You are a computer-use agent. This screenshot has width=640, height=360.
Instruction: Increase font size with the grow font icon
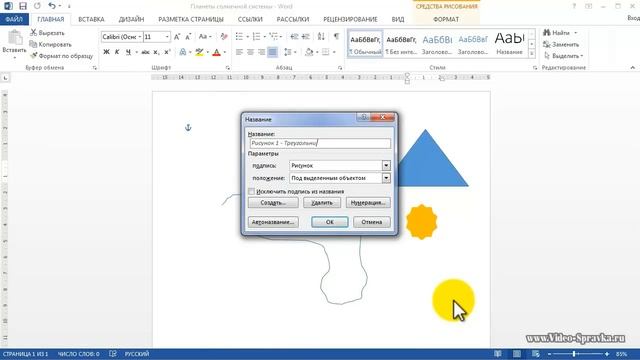177,37
